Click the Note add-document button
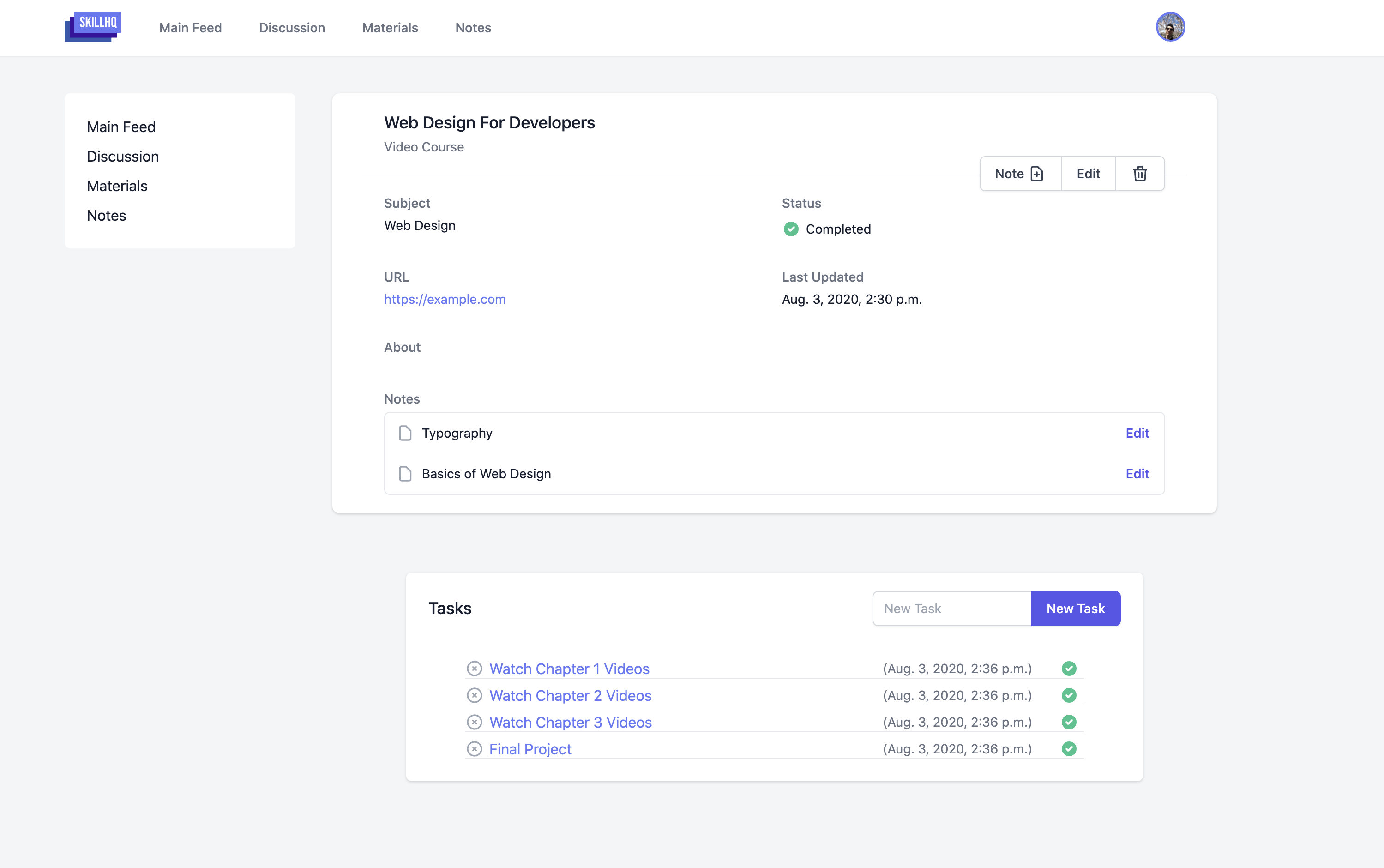1384x868 pixels. pyautogui.click(x=1019, y=174)
